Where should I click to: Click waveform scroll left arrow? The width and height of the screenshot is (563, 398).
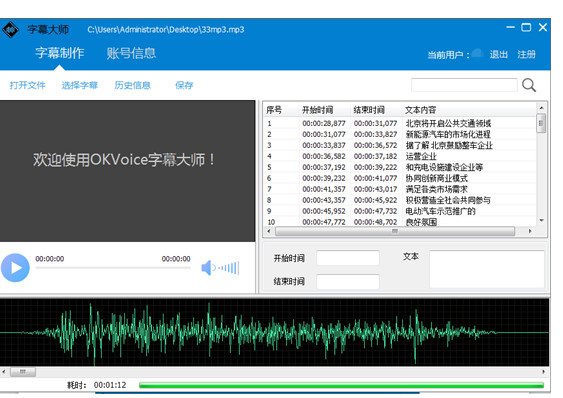[x=4, y=372]
